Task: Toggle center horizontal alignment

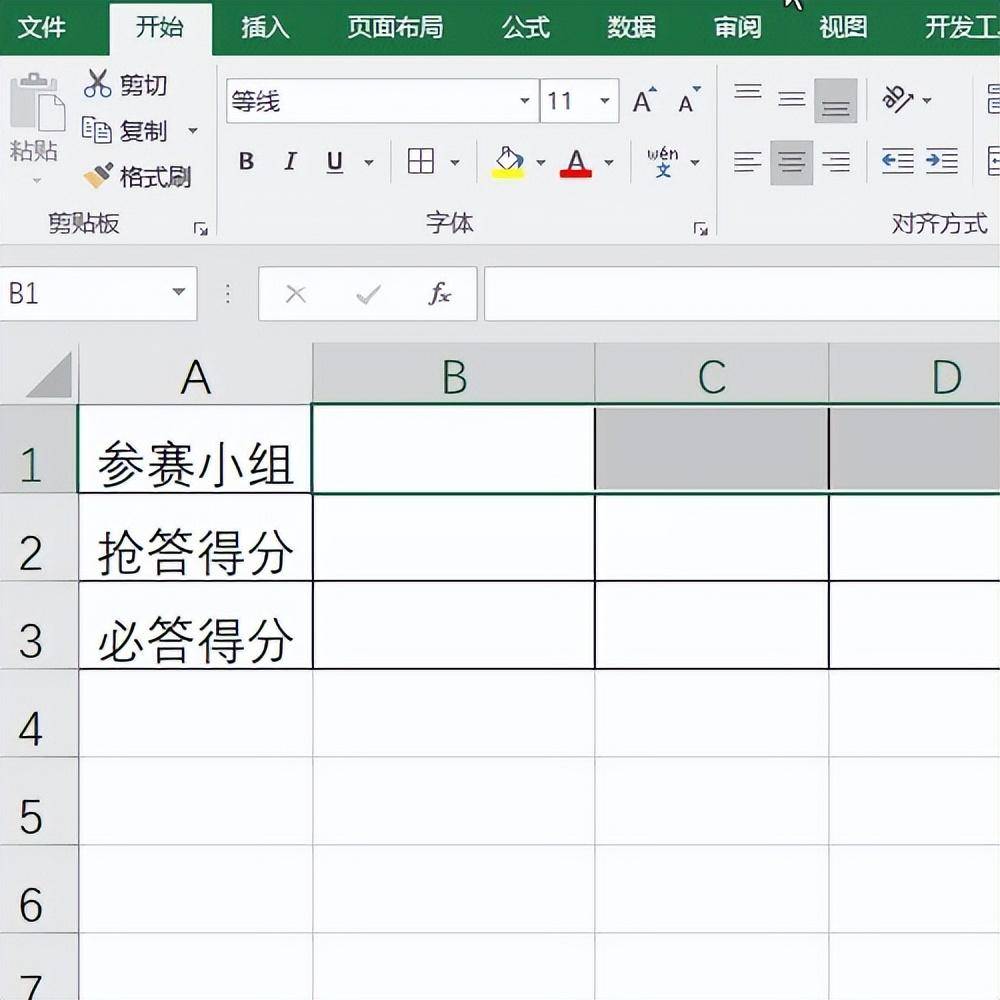Action: (791, 163)
